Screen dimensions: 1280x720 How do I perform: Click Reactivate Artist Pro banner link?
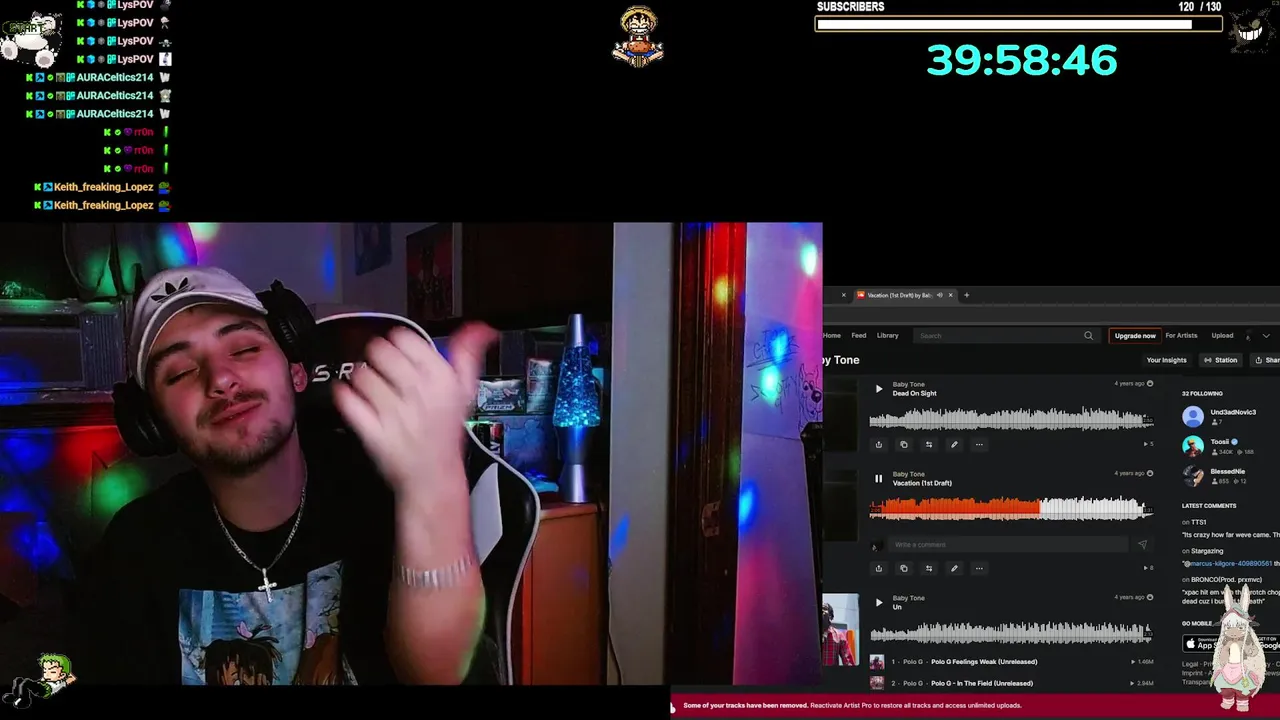(916, 705)
